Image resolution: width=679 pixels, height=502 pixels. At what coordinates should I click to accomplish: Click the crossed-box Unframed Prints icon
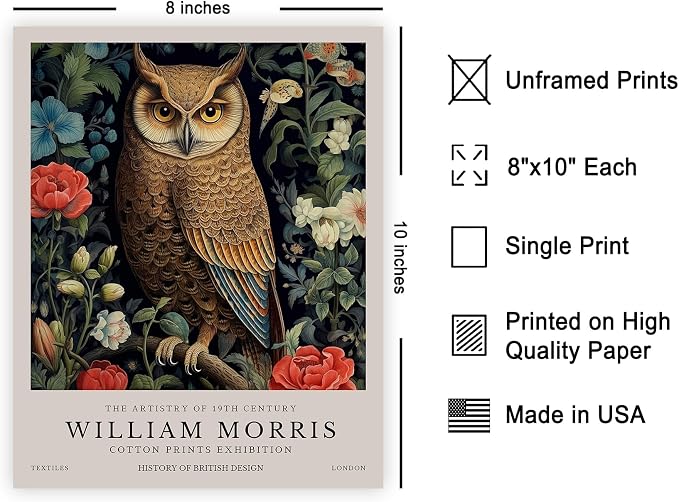click(x=469, y=80)
